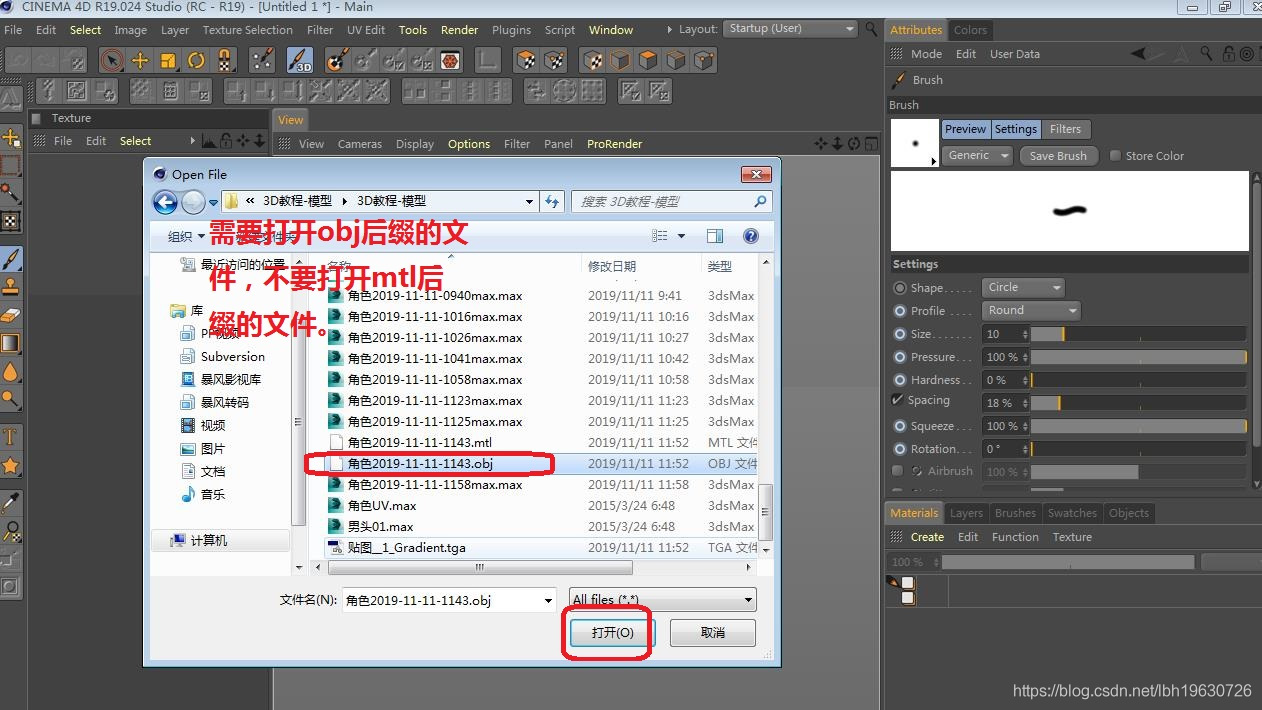Select the Scale tool in top toolbar
Image resolution: width=1262 pixels, height=710 pixels.
click(168, 60)
